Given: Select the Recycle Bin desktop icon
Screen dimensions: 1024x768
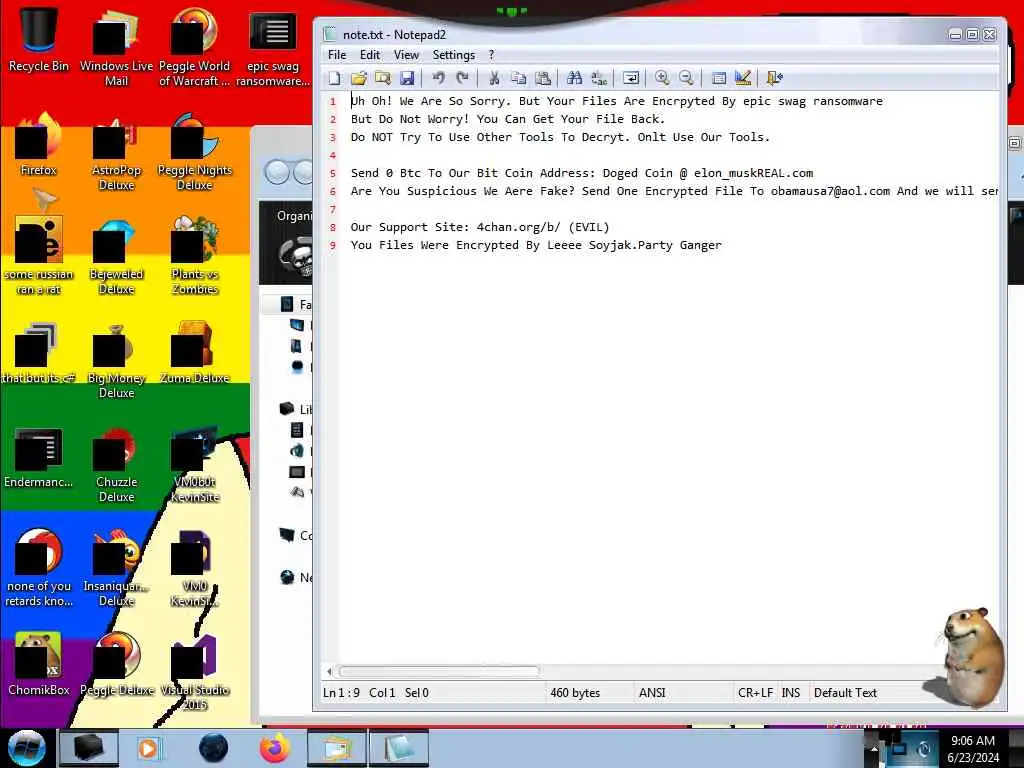Looking at the screenshot, I should (x=39, y=39).
